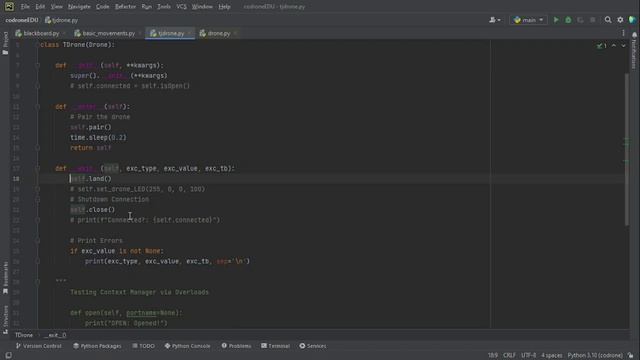Switch to blackboard.py editor tab
This screenshot has width=640, height=360.
coord(41,33)
